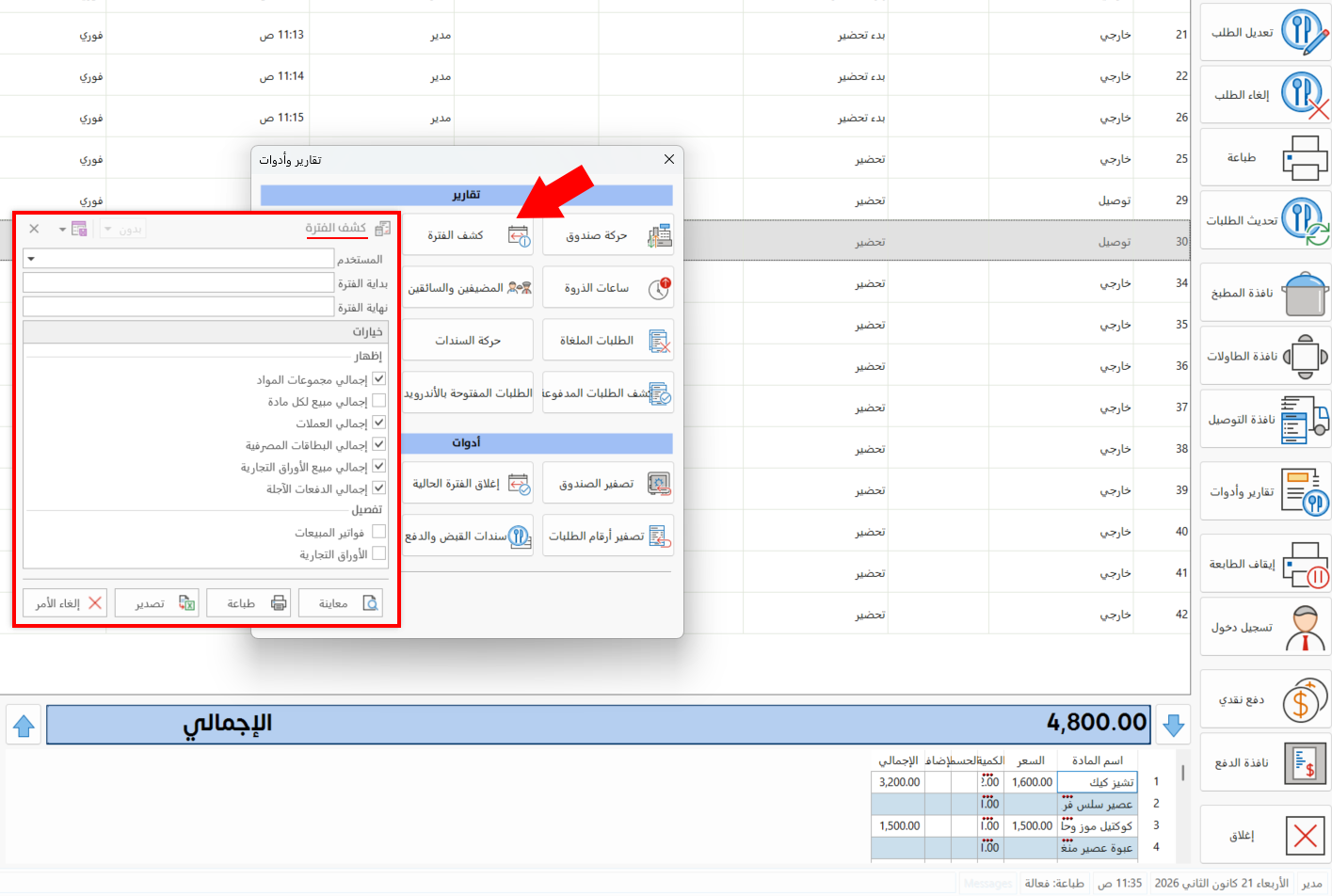Click the Print (طباعة) printer button in sidebar
The width and height of the screenshot is (1332, 896).
pyautogui.click(x=1266, y=157)
